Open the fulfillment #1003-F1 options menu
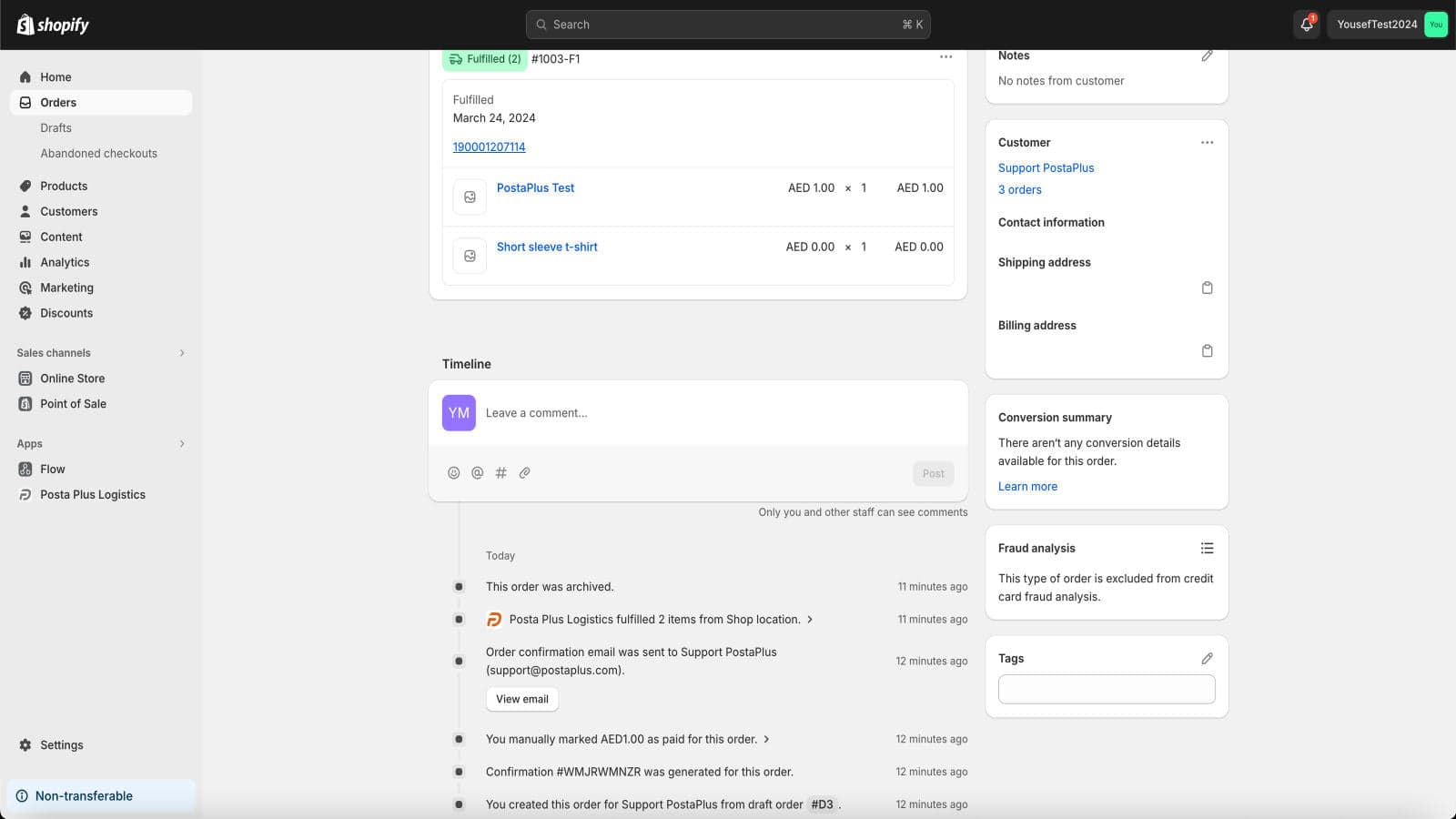1456x819 pixels. pyautogui.click(x=945, y=57)
